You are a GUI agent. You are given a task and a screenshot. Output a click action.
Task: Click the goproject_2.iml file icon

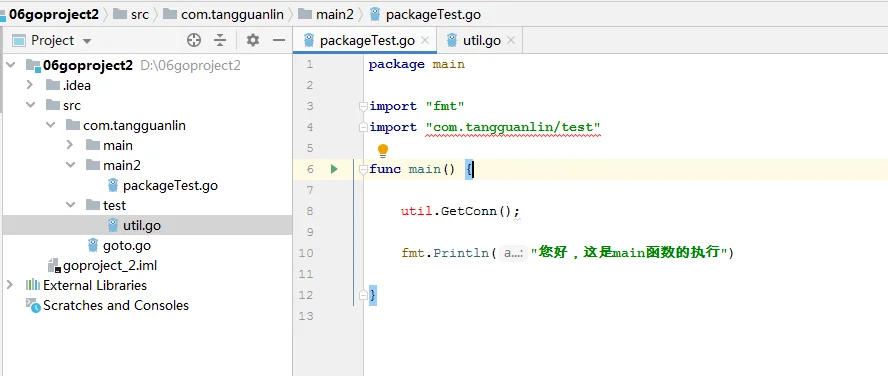click(54, 266)
